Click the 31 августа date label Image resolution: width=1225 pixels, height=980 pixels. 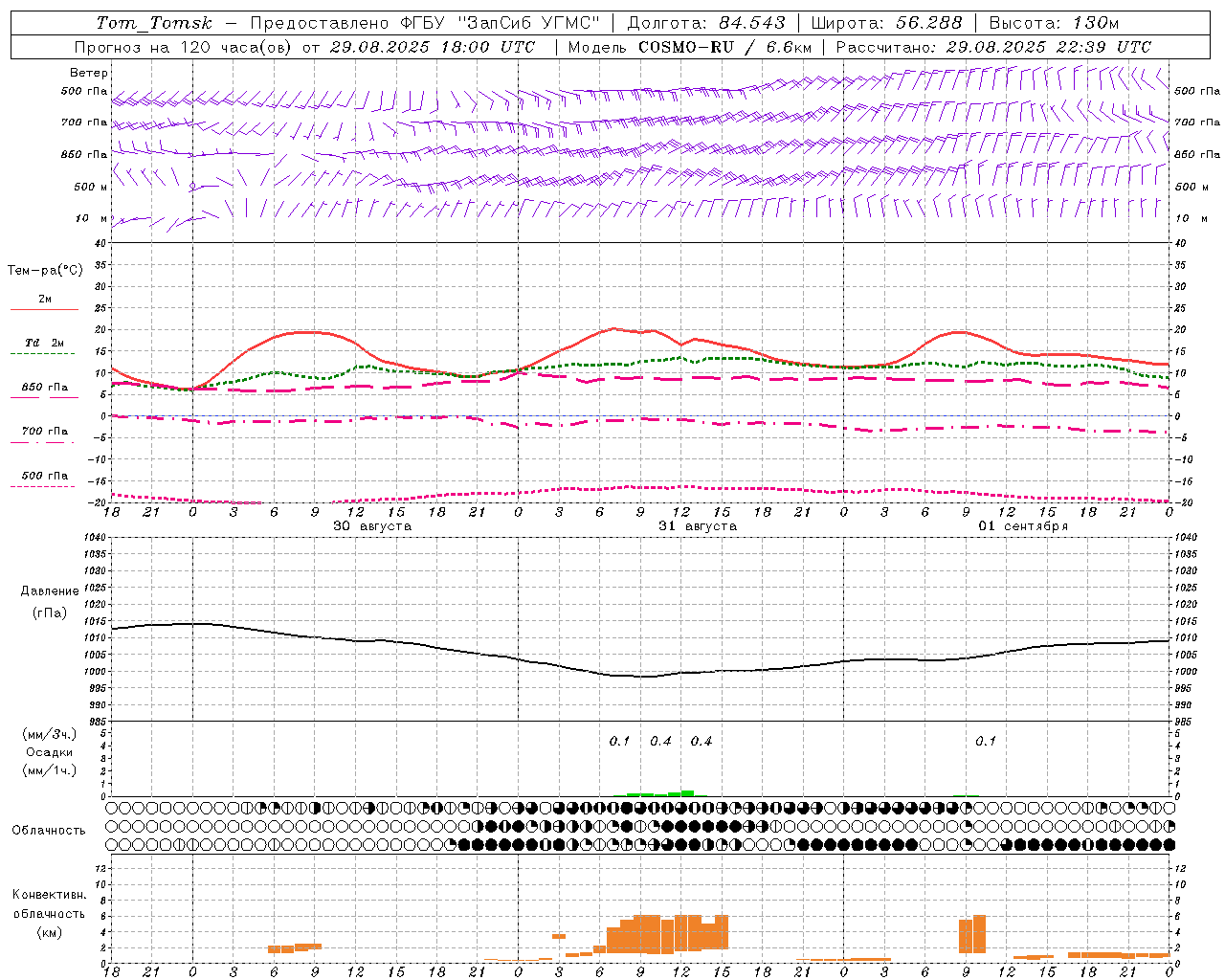[x=698, y=526]
